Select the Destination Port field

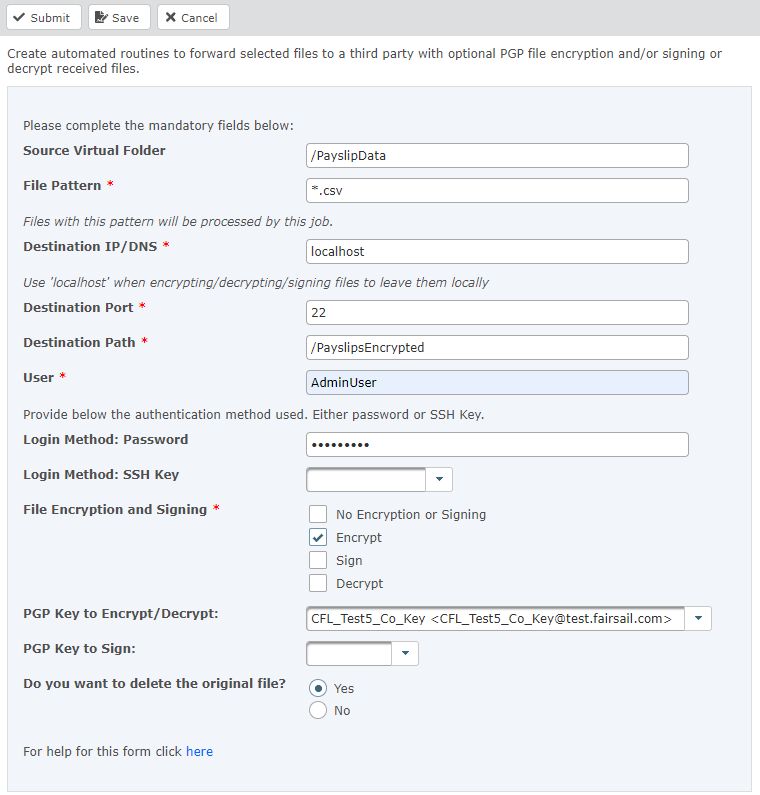click(x=497, y=312)
